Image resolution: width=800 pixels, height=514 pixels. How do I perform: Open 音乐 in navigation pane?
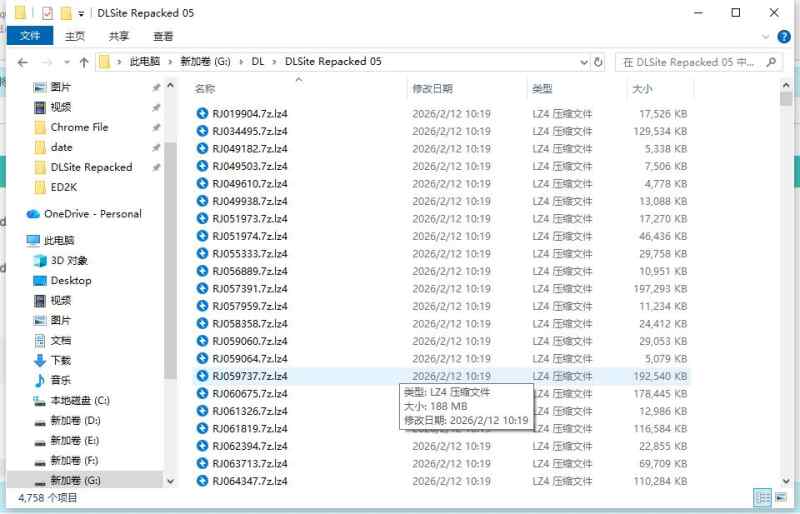click(x=61, y=380)
